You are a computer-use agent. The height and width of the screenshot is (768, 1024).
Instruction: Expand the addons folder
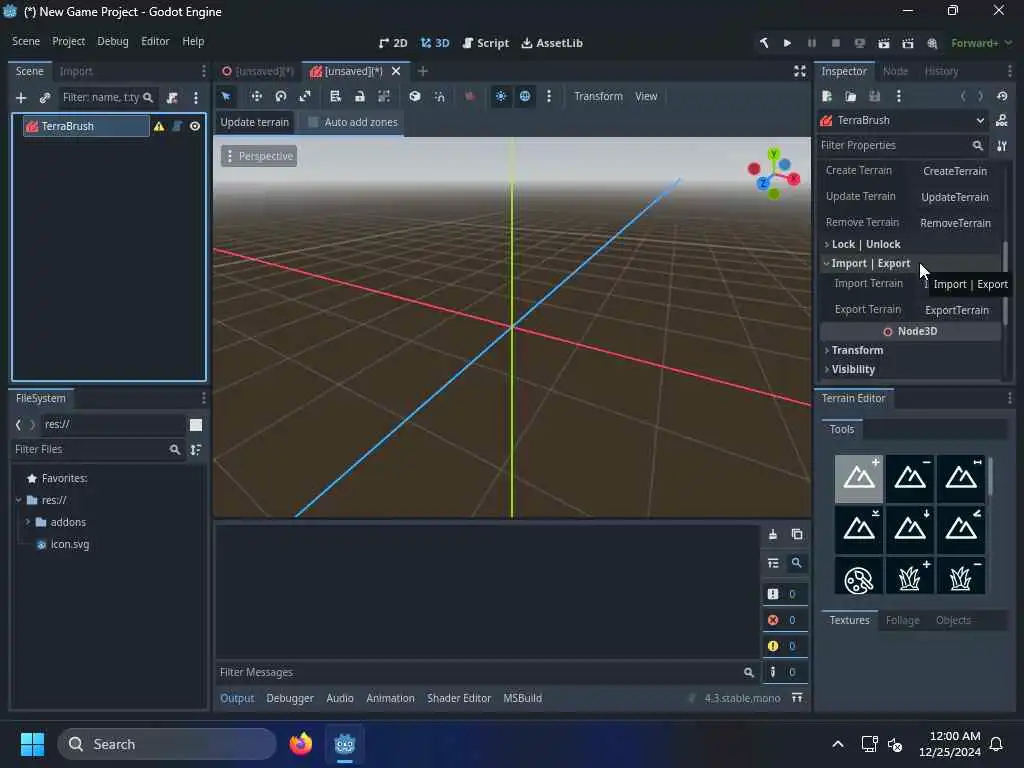[x=27, y=522]
